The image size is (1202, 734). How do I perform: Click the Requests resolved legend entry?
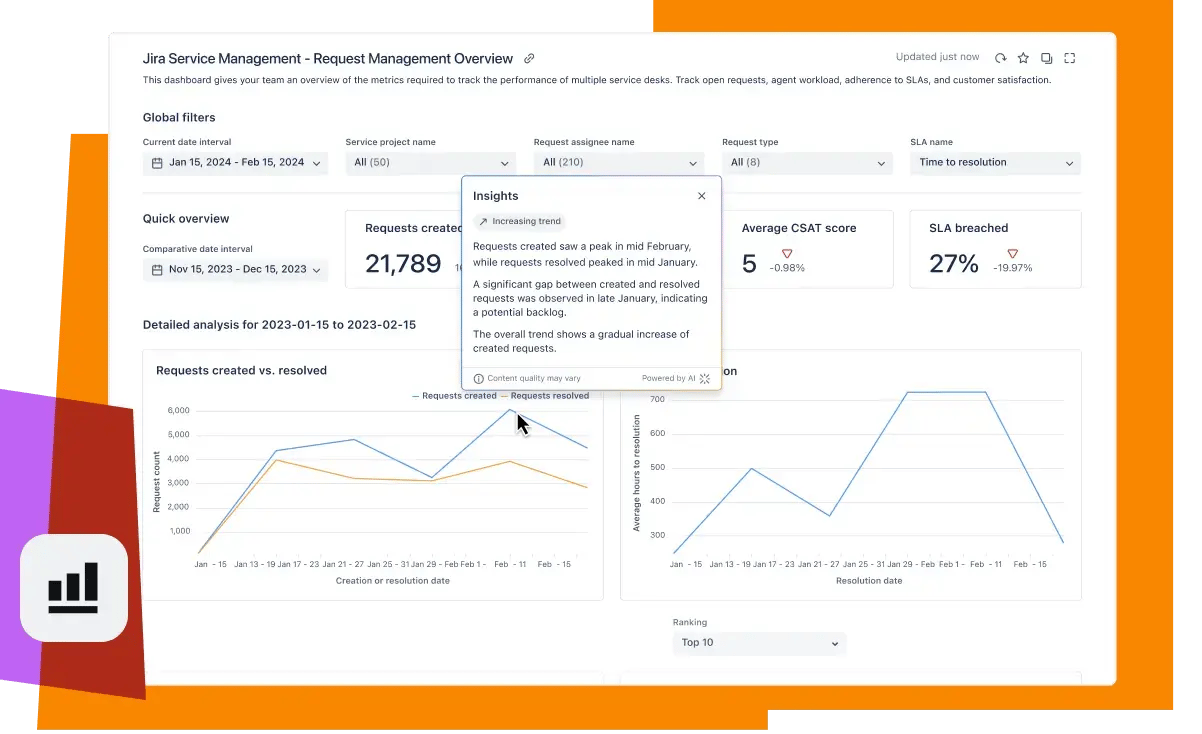point(545,396)
